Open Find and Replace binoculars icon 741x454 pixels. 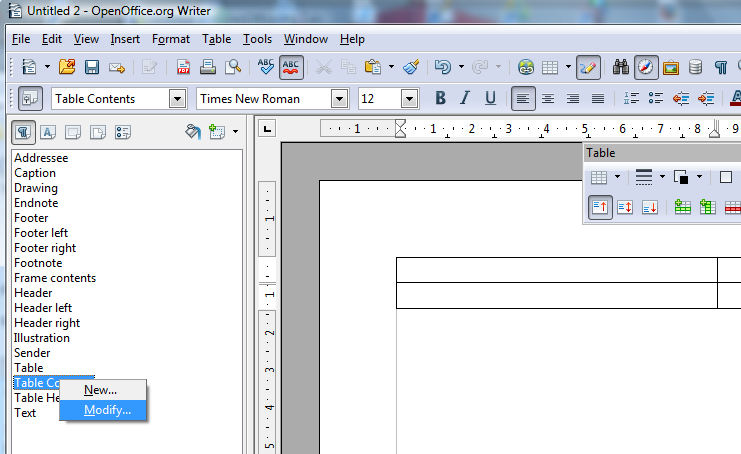(x=621, y=68)
